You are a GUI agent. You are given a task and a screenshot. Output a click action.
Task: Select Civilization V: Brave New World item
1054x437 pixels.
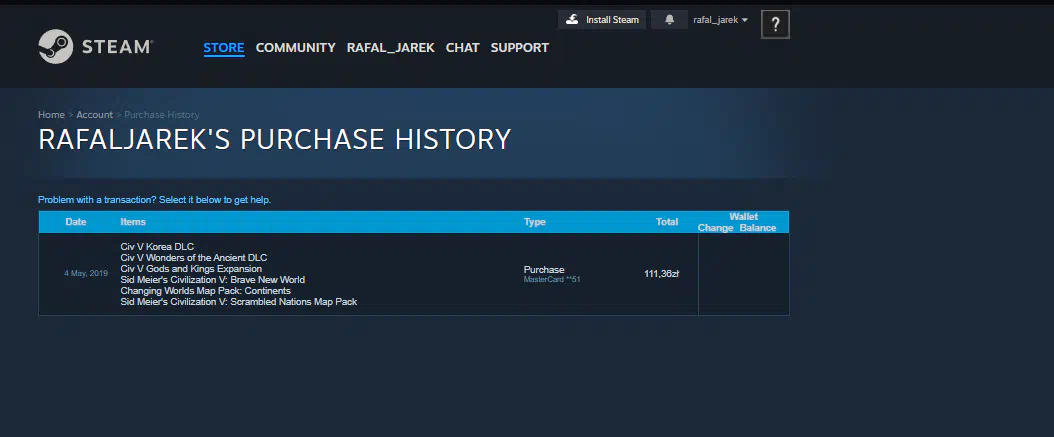pos(212,280)
